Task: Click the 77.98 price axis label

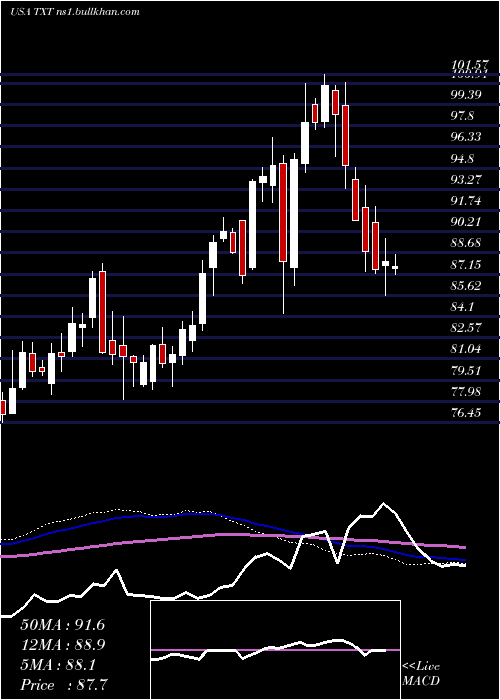Action: (466, 392)
